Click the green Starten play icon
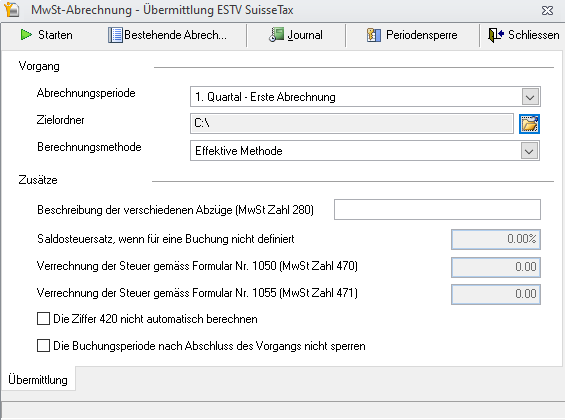 pos(26,35)
